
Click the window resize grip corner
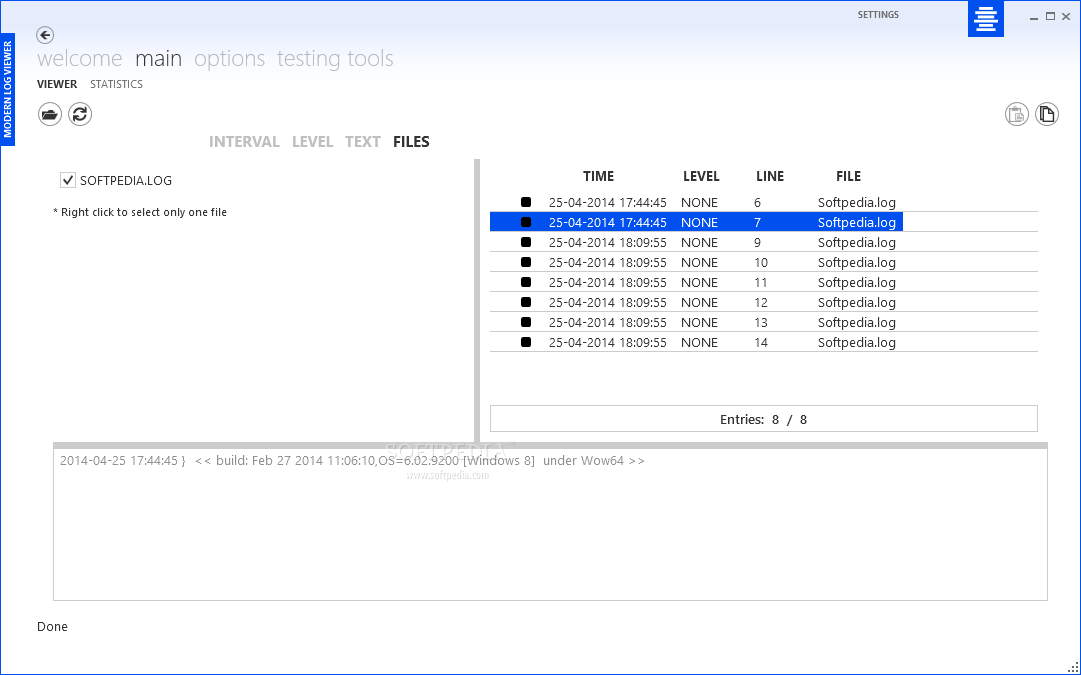[x=1073, y=667]
